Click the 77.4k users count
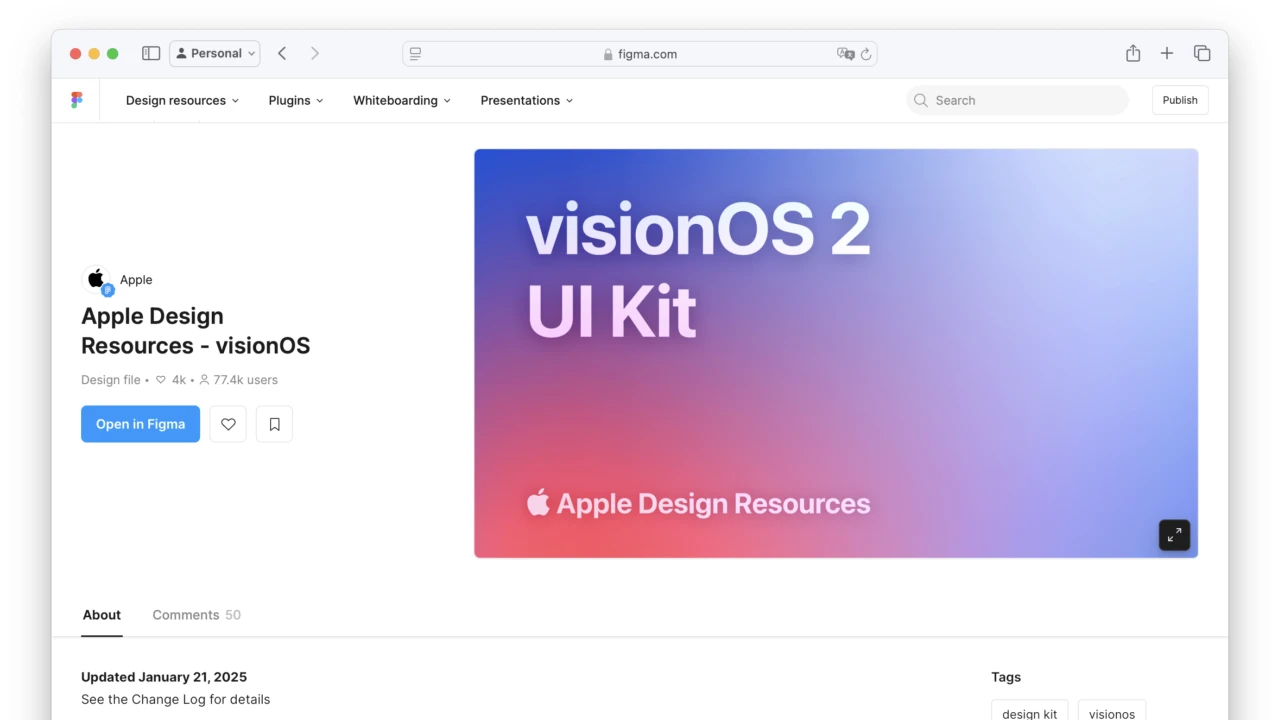Image resolution: width=1280 pixels, height=720 pixels. [238, 380]
